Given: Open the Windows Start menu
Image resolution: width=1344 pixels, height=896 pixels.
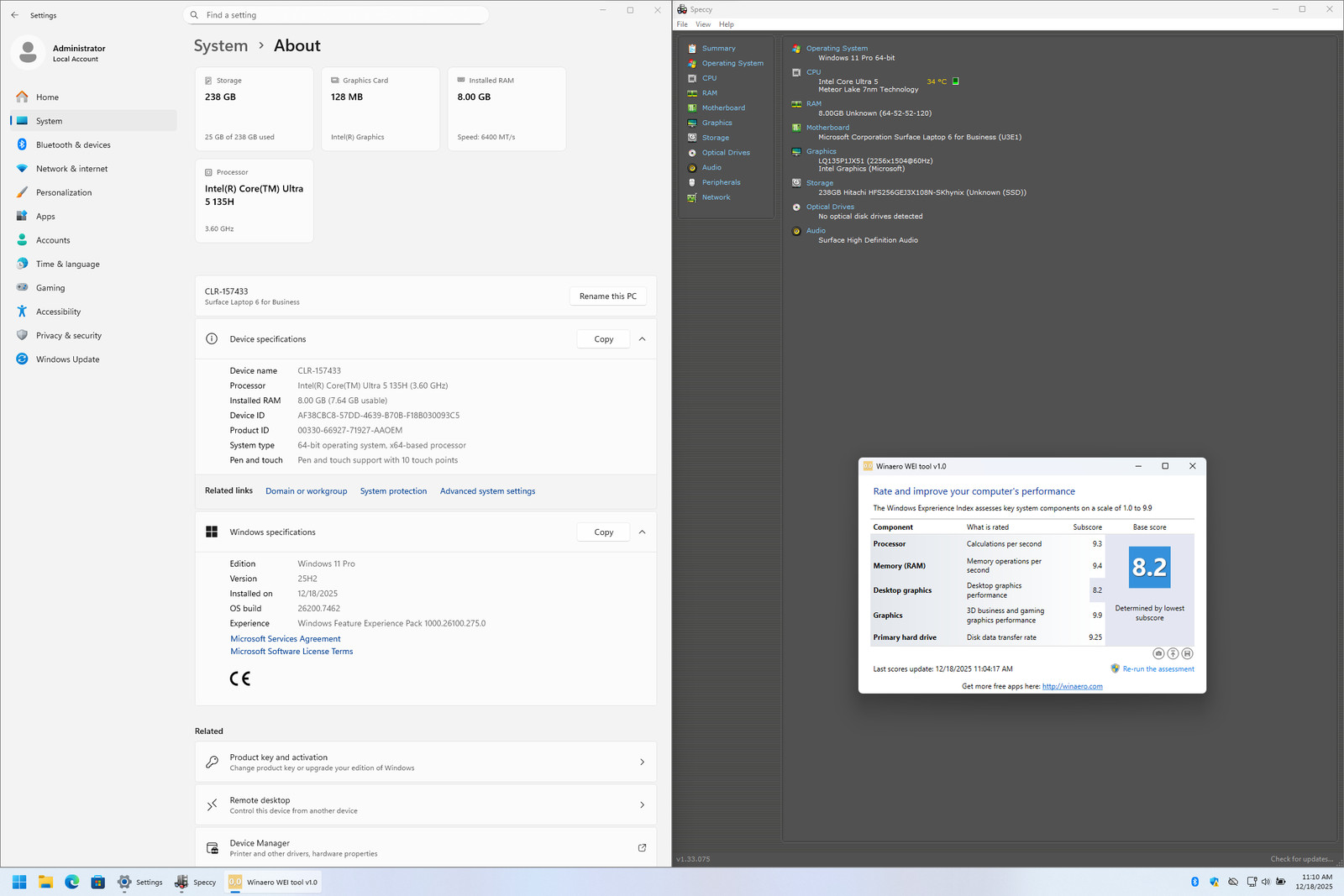Looking at the screenshot, I should coord(19,882).
